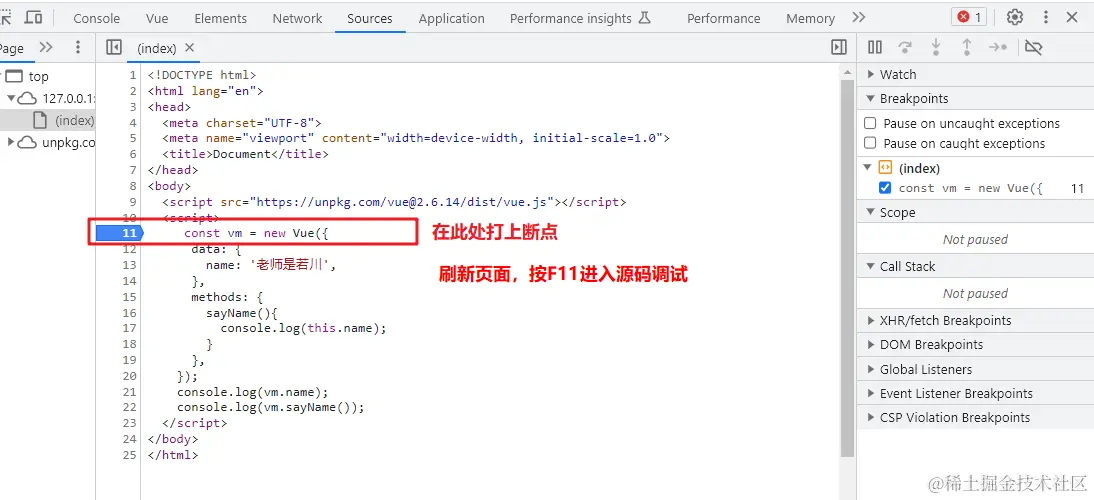Show more navigator tabs beside Page

46,47
